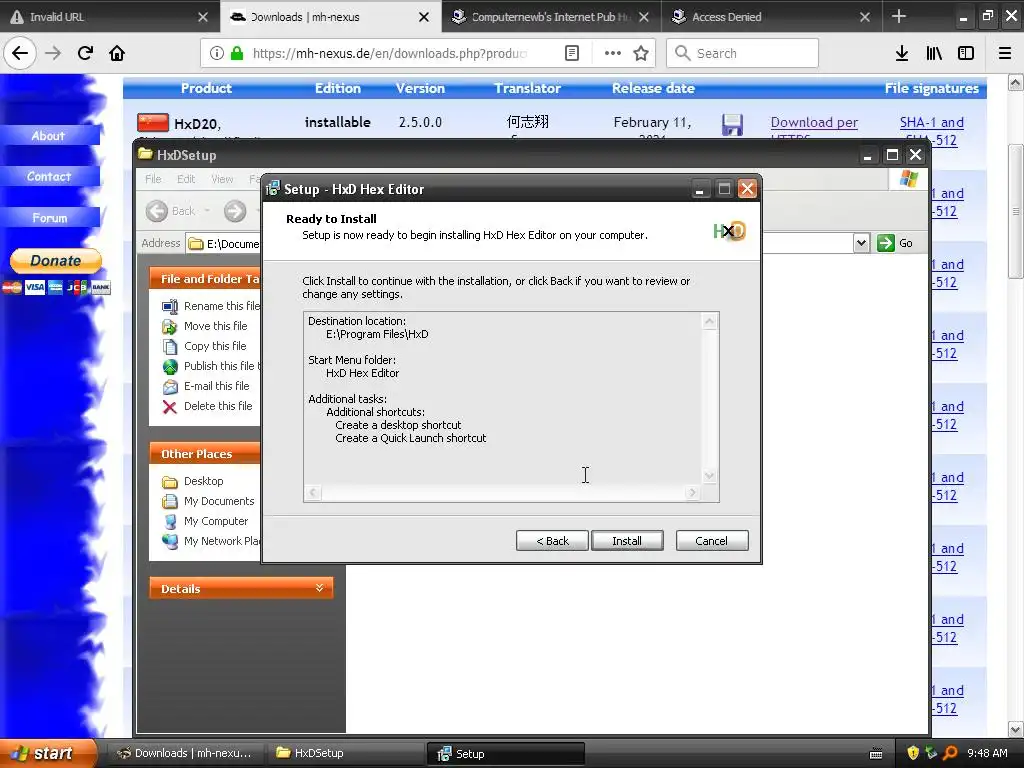1024x768 pixels.
Task: Switch to Access Denied tab
Action: [x=771, y=16]
